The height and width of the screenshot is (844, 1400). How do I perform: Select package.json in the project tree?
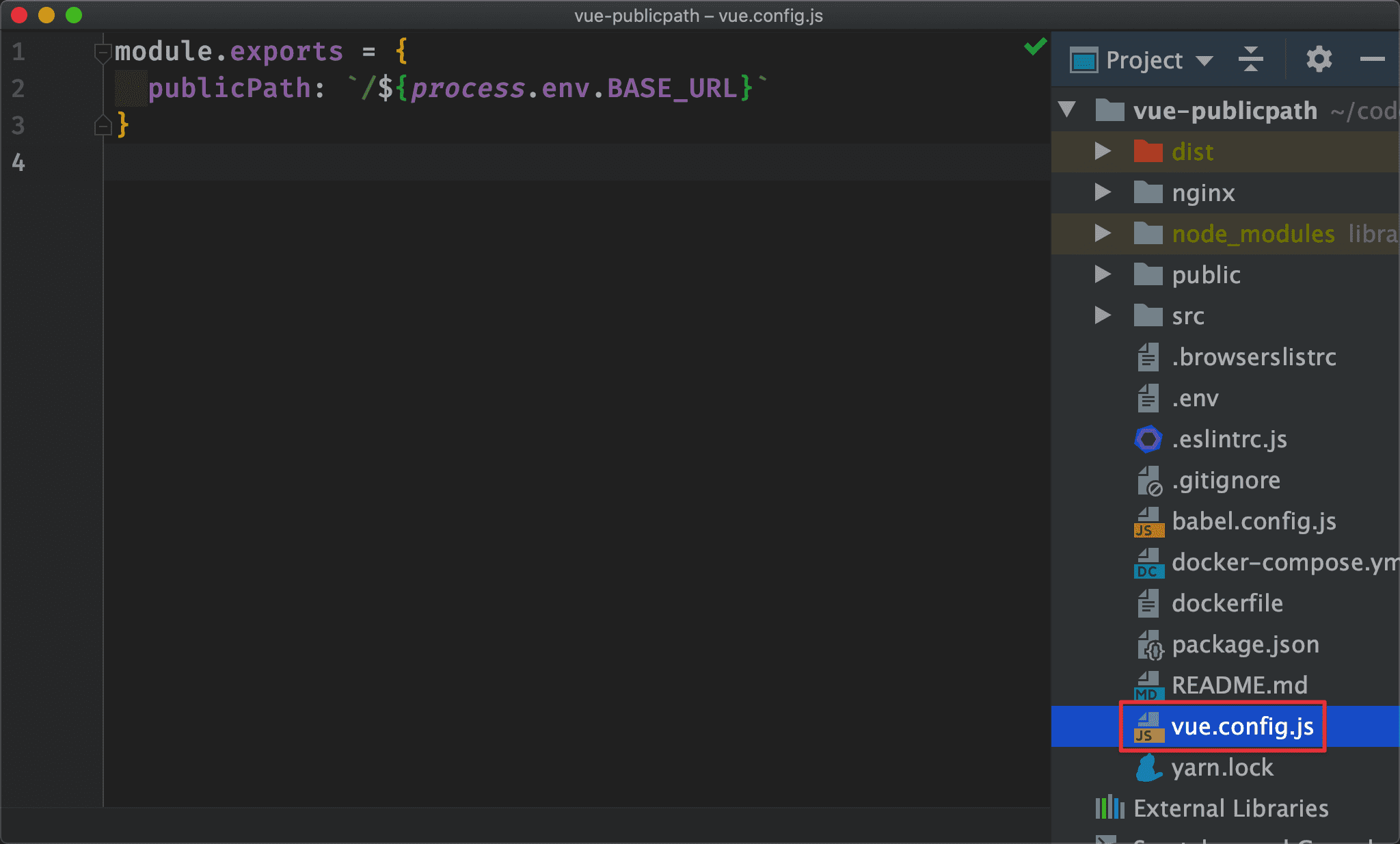[1246, 645]
